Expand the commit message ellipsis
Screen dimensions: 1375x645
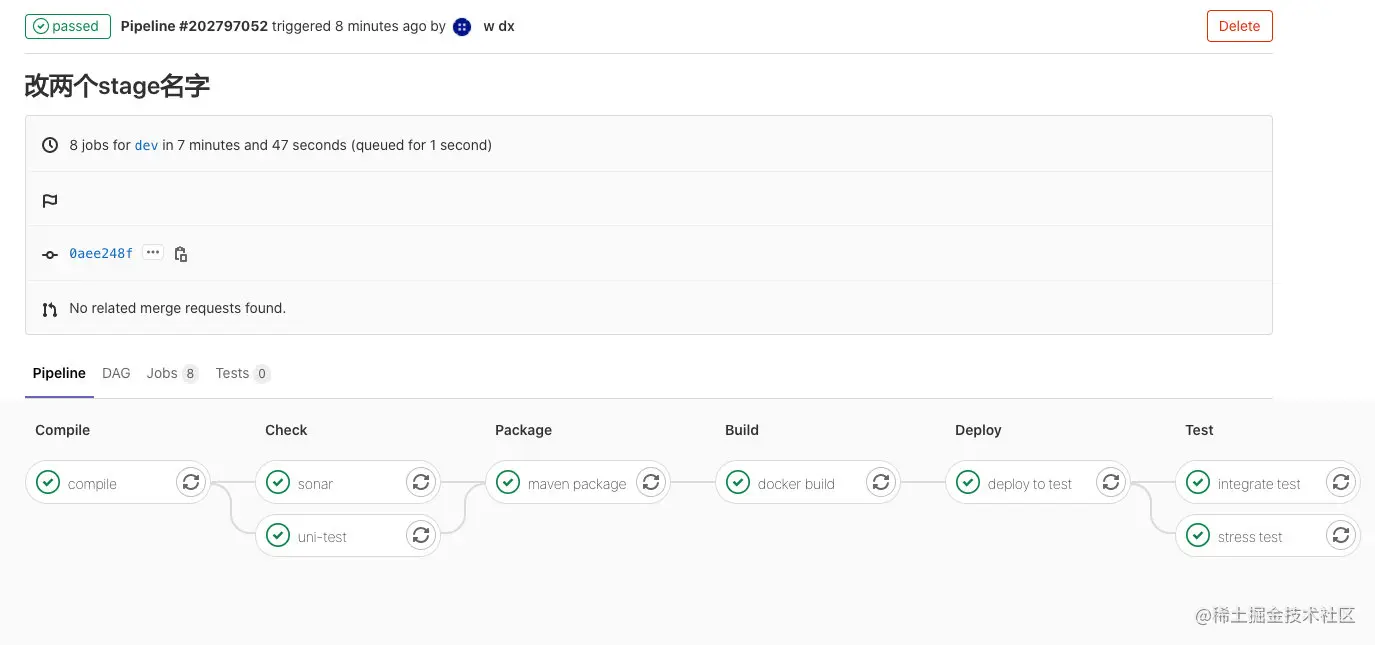[153, 253]
